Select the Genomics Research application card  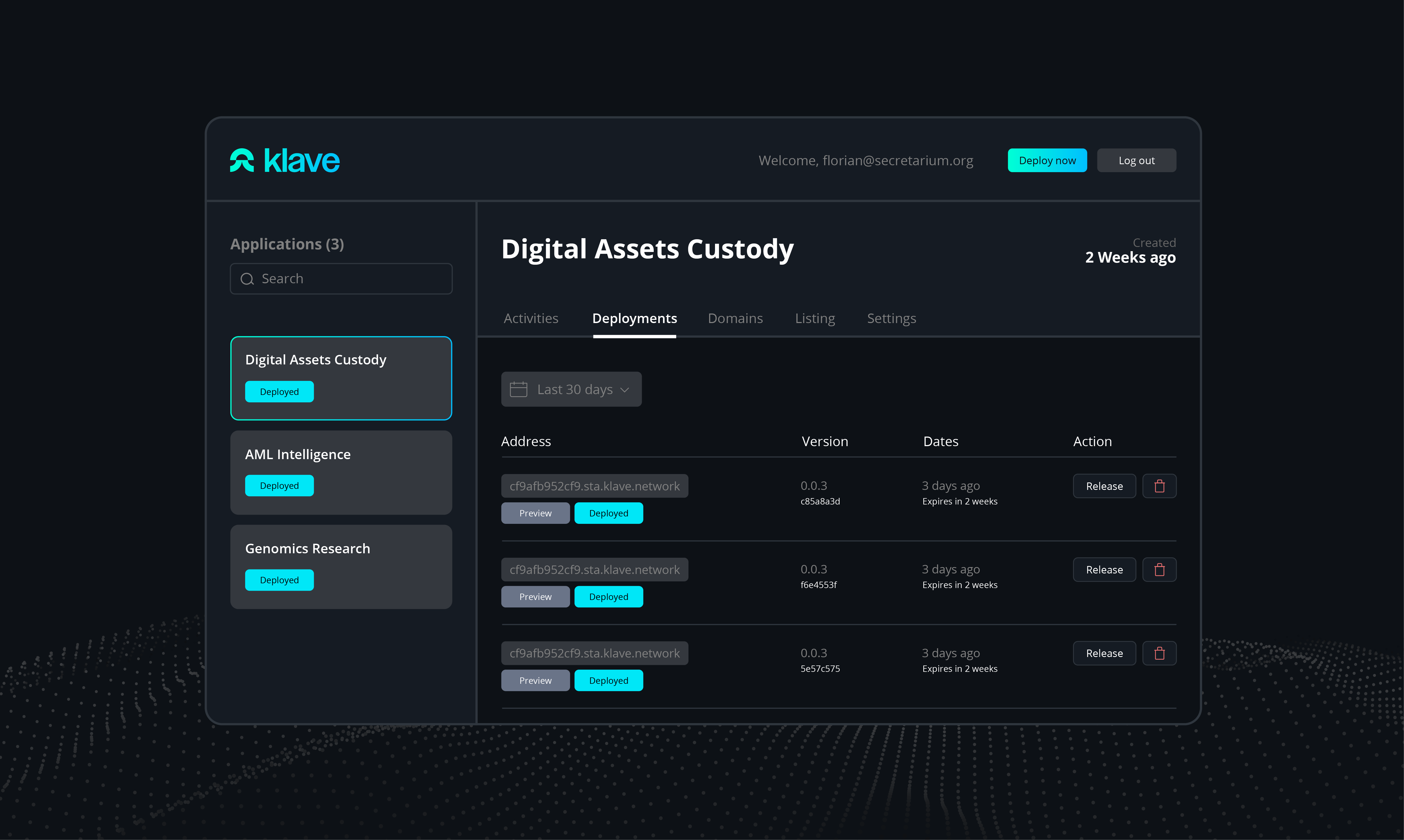[x=341, y=567]
